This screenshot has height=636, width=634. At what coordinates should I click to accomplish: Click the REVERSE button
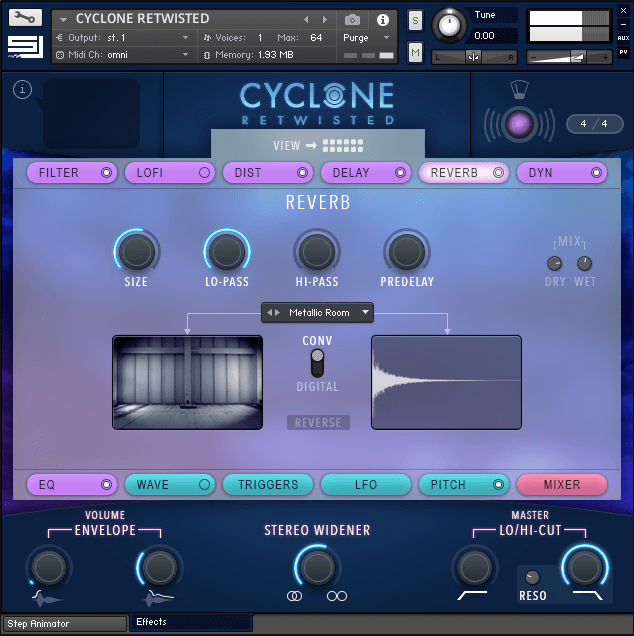pyautogui.click(x=318, y=423)
